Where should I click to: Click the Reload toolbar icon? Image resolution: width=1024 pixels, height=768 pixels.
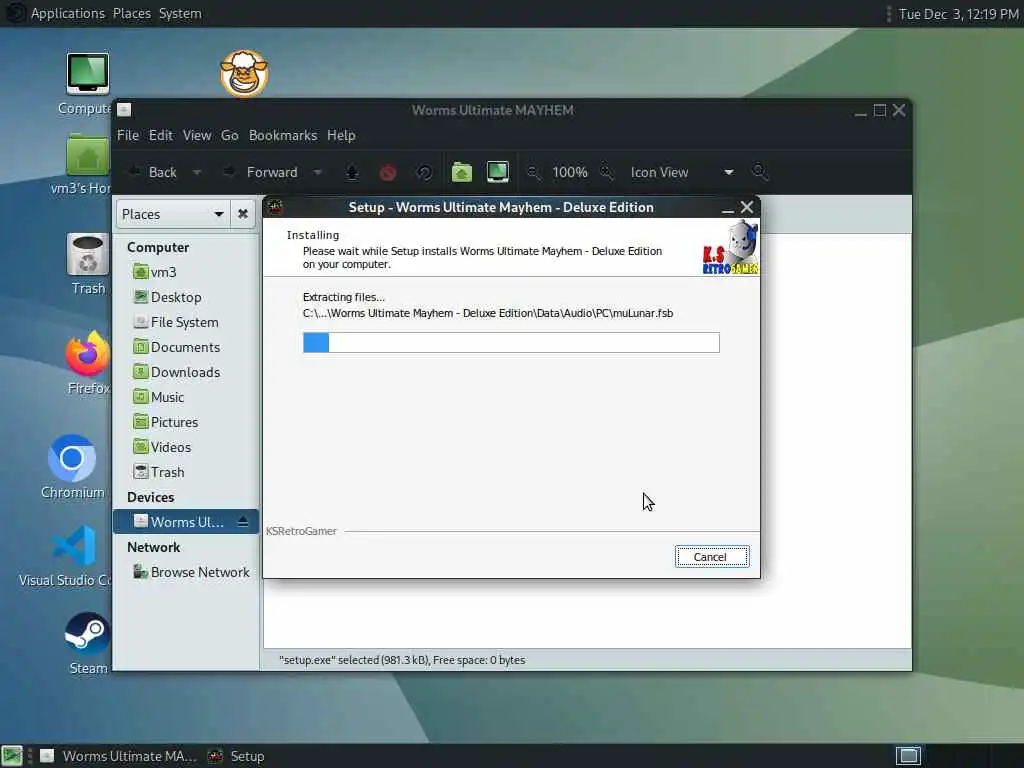pos(424,172)
